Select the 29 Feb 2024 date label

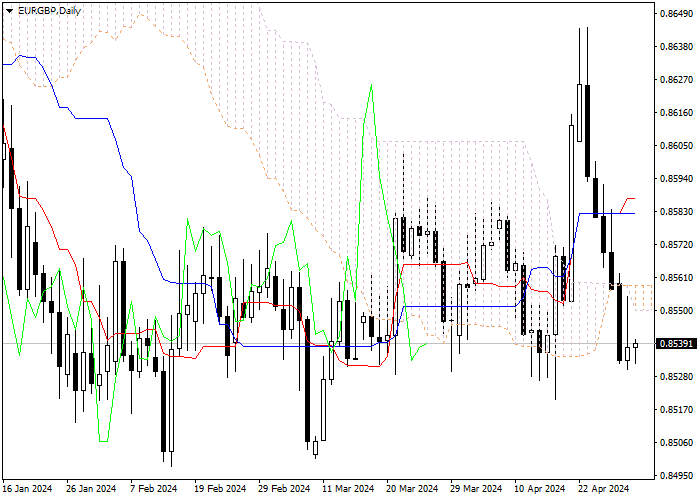coord(284,489)
